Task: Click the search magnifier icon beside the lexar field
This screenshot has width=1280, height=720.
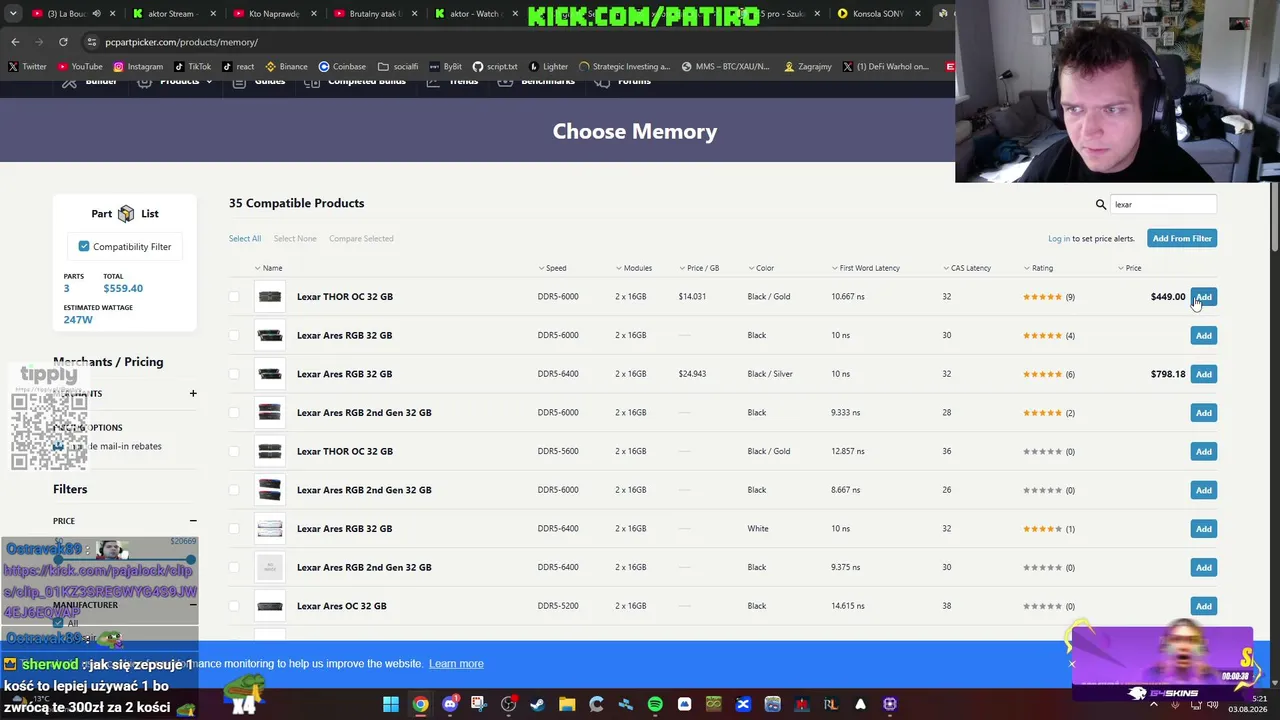Action: pos(1101,204)
